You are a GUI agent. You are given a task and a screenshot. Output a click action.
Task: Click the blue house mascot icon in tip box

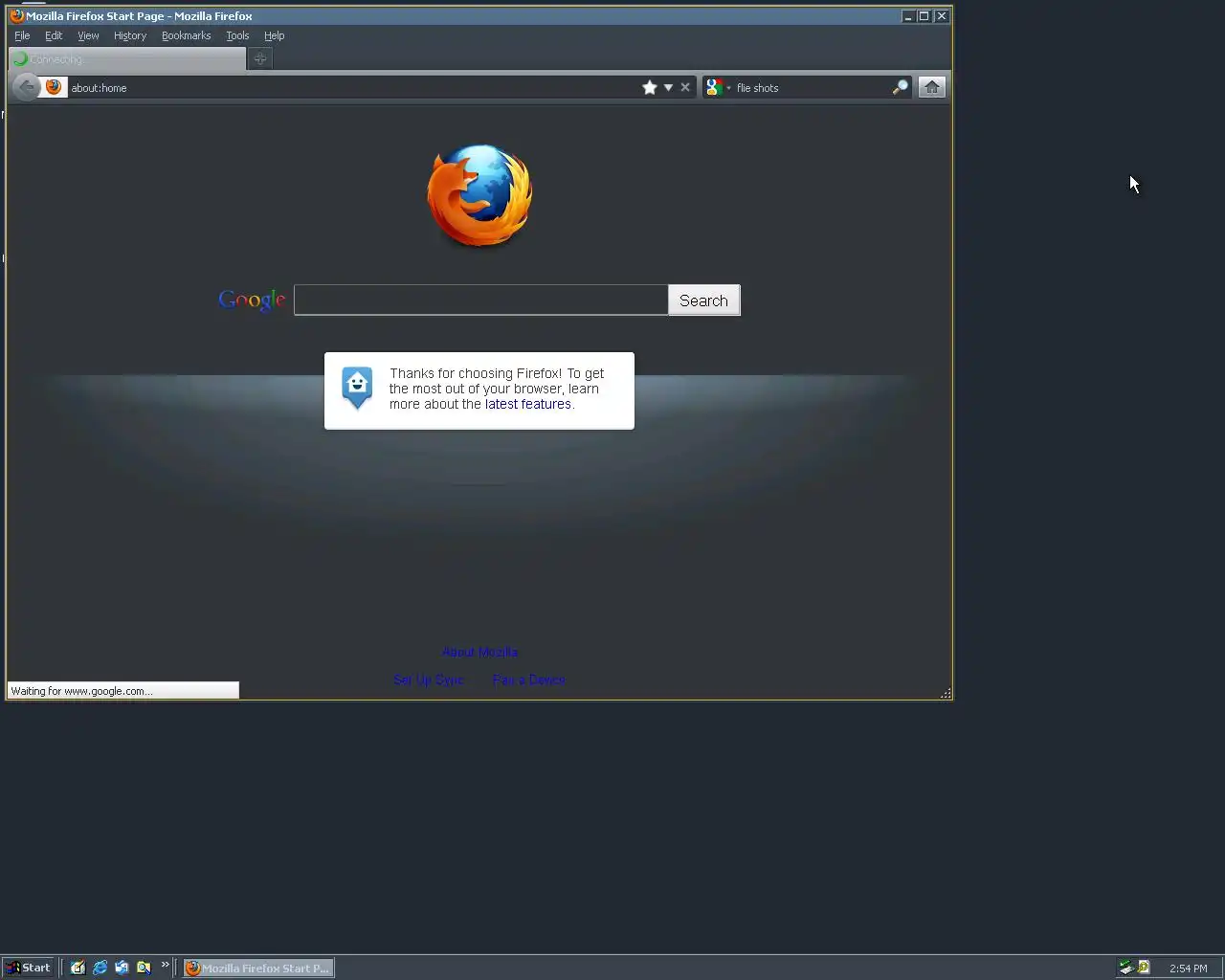(357, 388)
